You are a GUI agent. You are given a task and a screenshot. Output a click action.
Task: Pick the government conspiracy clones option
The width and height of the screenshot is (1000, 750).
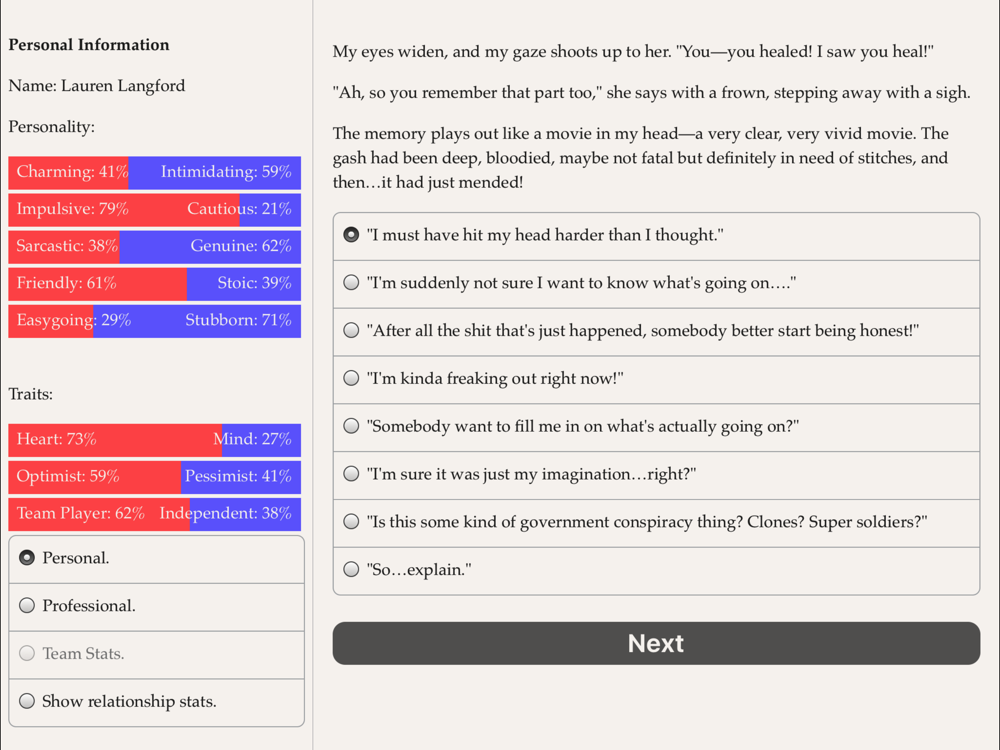tap(656, 522)
